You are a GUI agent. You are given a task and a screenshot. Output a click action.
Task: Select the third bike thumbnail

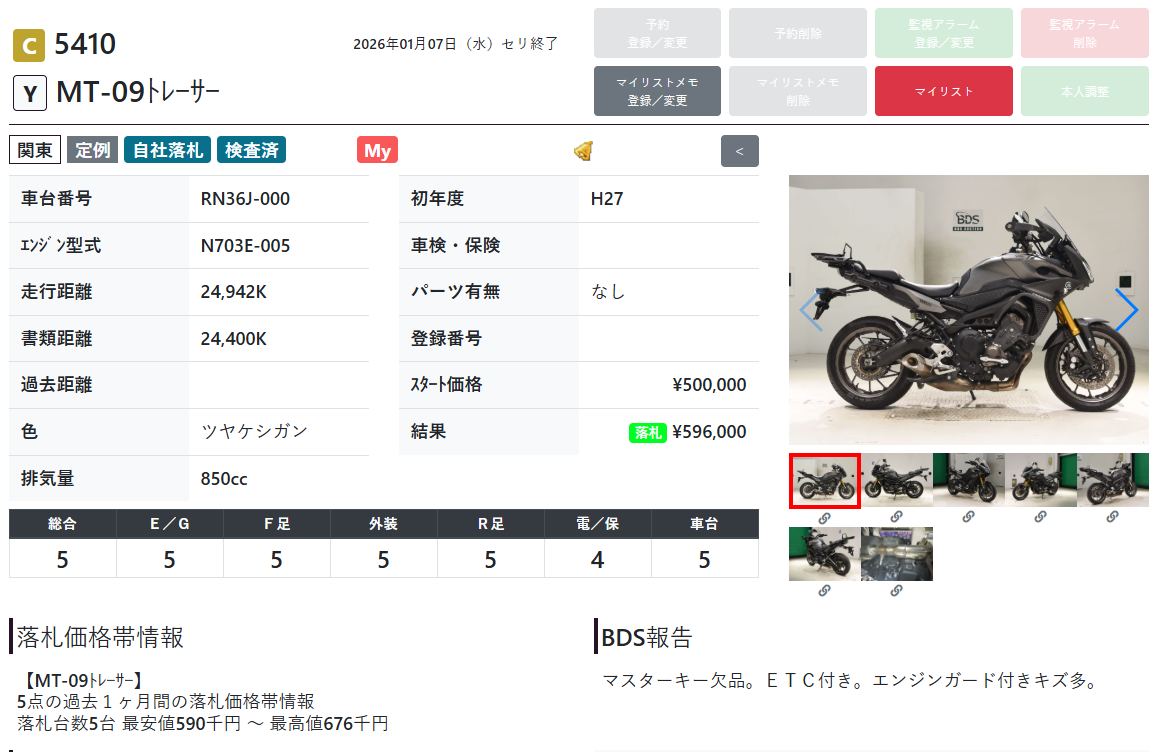coord(969,480)
